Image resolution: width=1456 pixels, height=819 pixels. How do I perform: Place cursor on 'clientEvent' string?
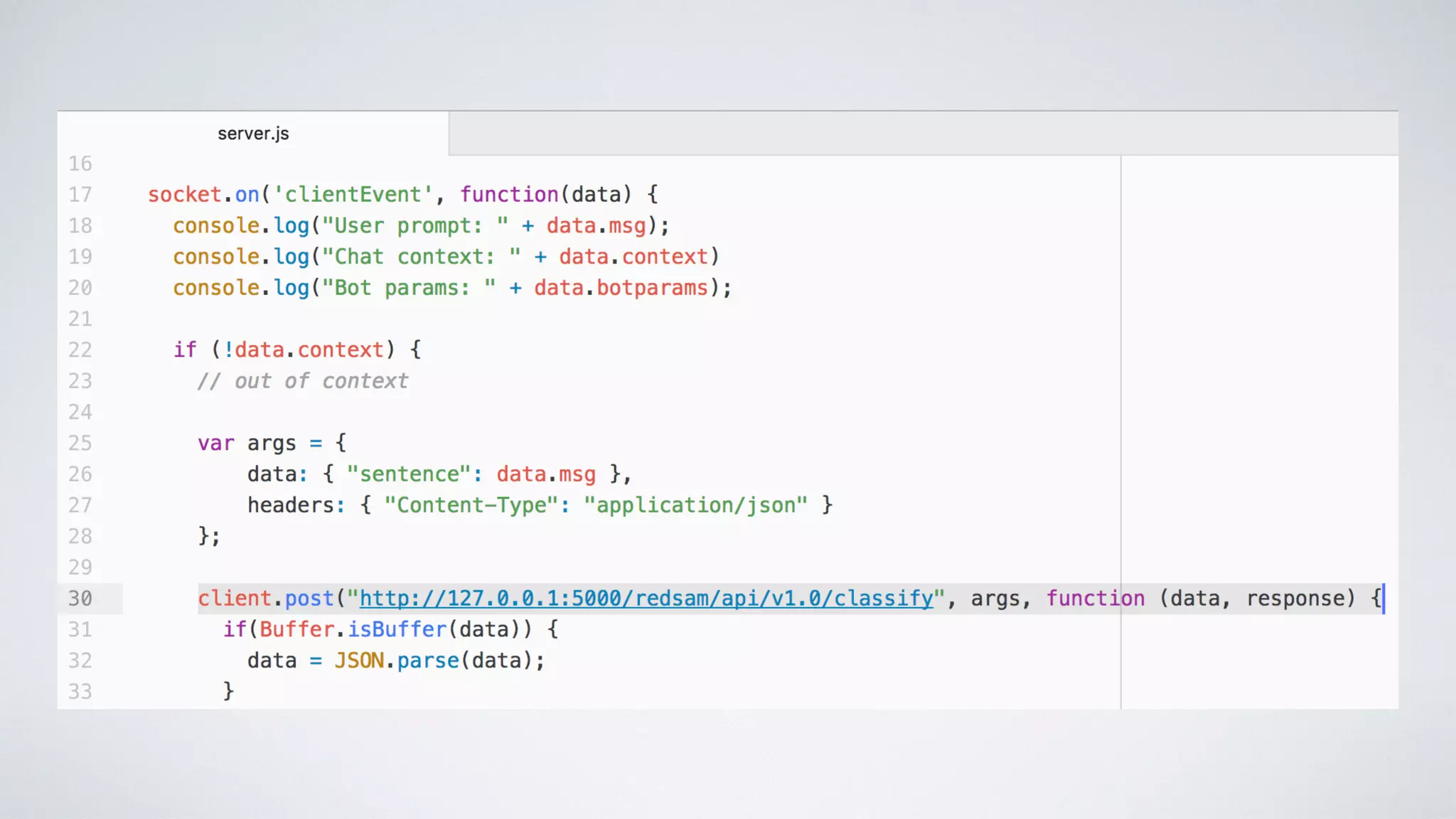coord(353,195)
